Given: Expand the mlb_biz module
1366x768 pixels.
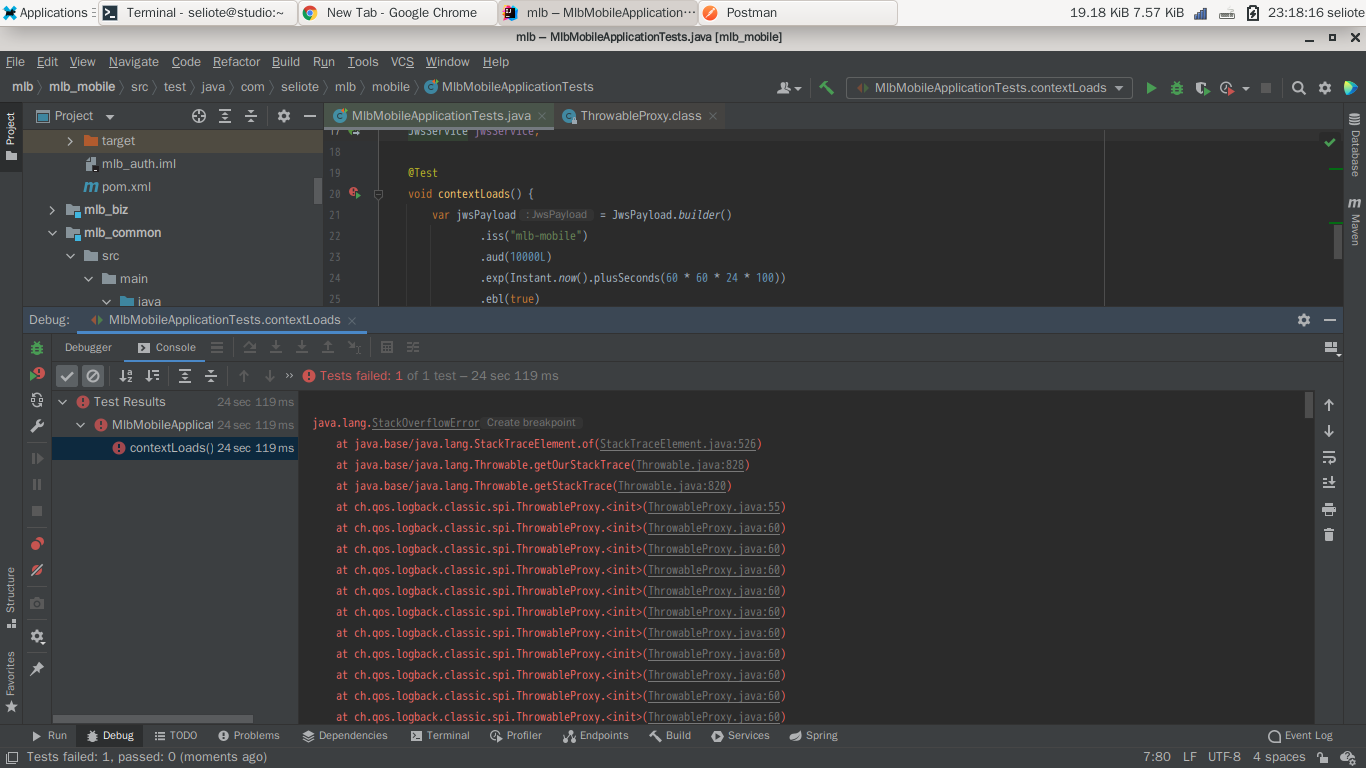Looking at the screenshot, I should coord(53,210).
